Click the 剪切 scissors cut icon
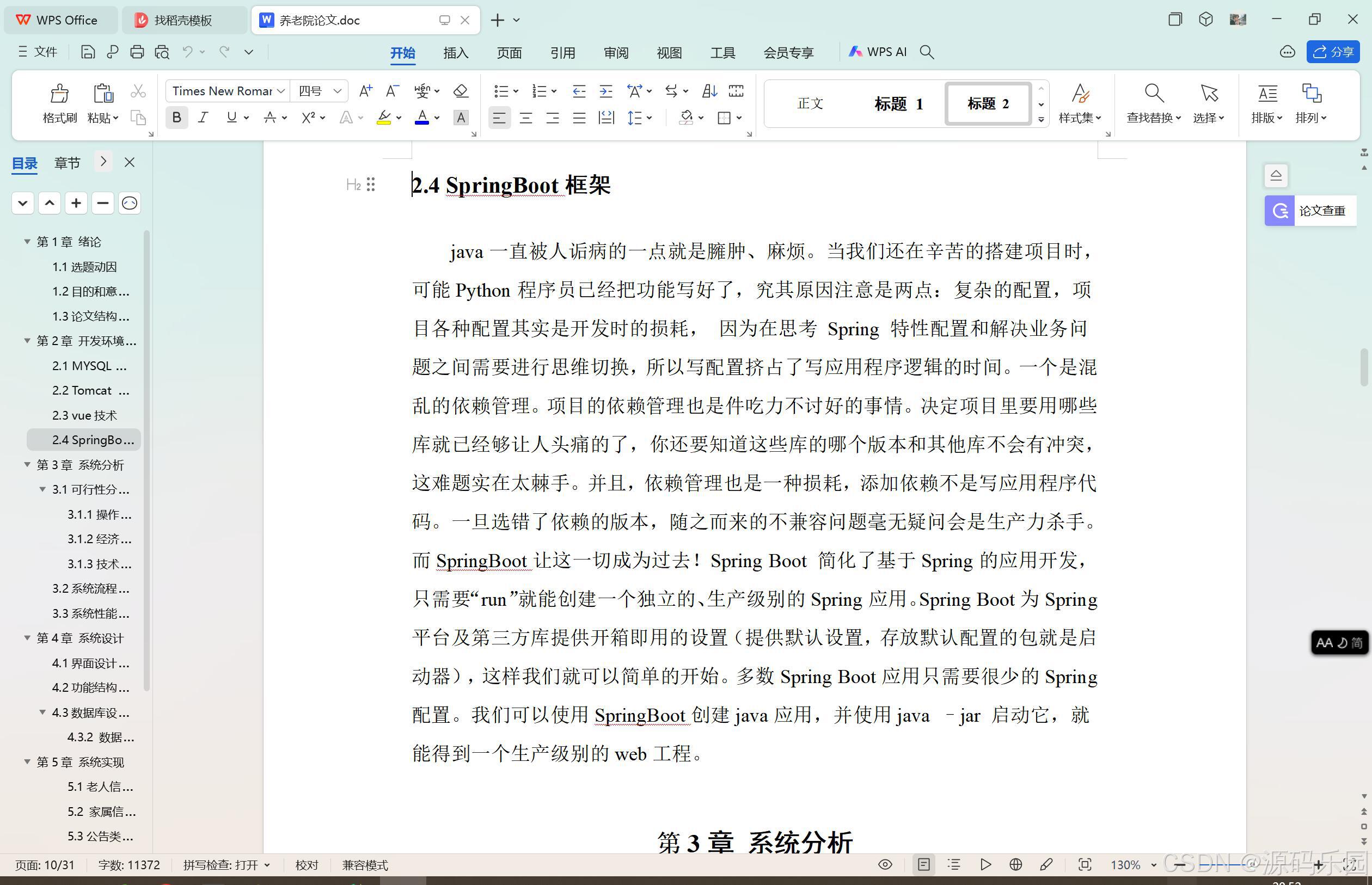Viewport: 1372px width, 885px height. tap(137, 90)
